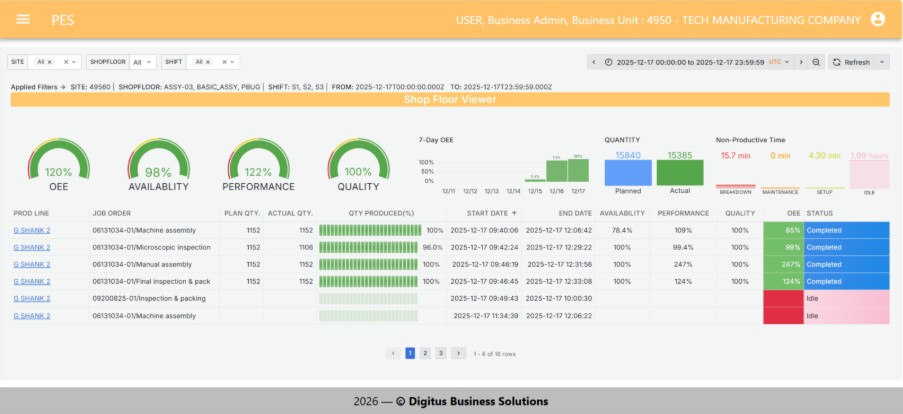Open the refresh interval dropdown arrow
The height and width of the screenshot is (414, 903).
click(x=882, y=62)
